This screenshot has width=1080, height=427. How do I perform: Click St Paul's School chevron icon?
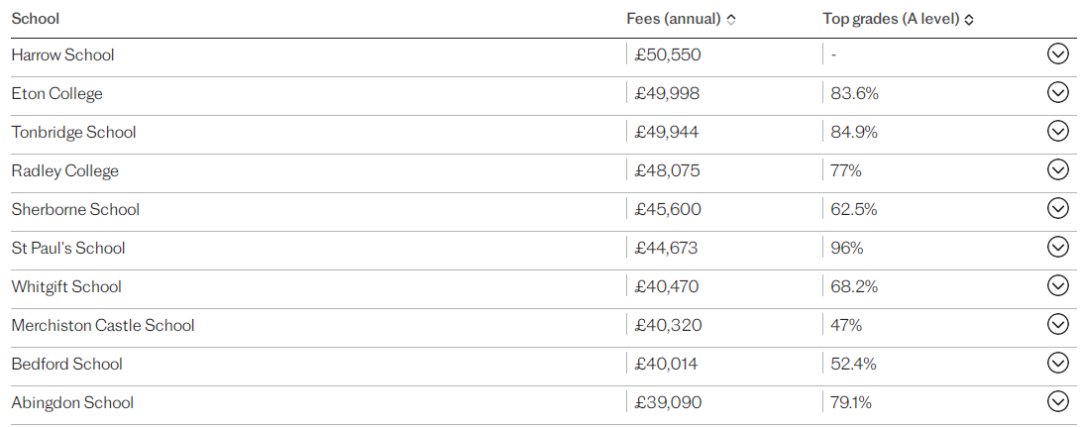click(1057, 247)
